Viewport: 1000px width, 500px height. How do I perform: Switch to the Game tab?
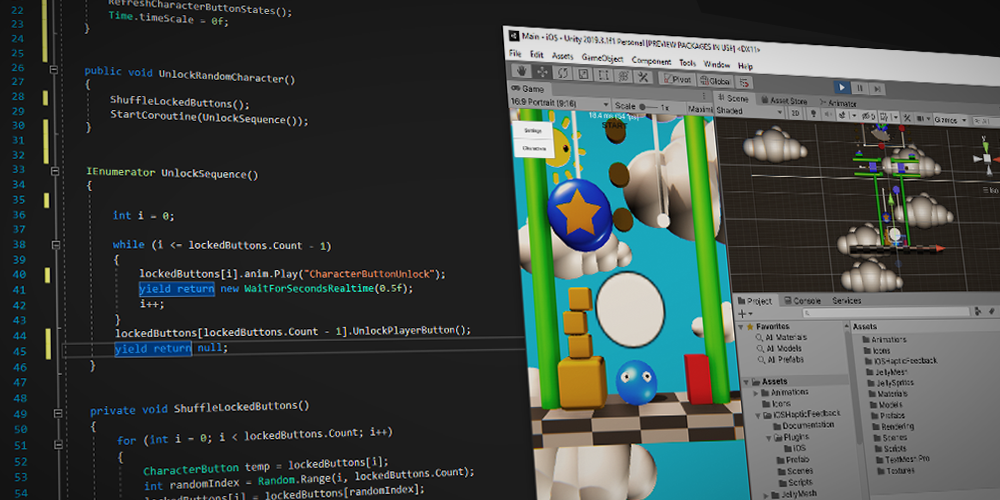527,89
